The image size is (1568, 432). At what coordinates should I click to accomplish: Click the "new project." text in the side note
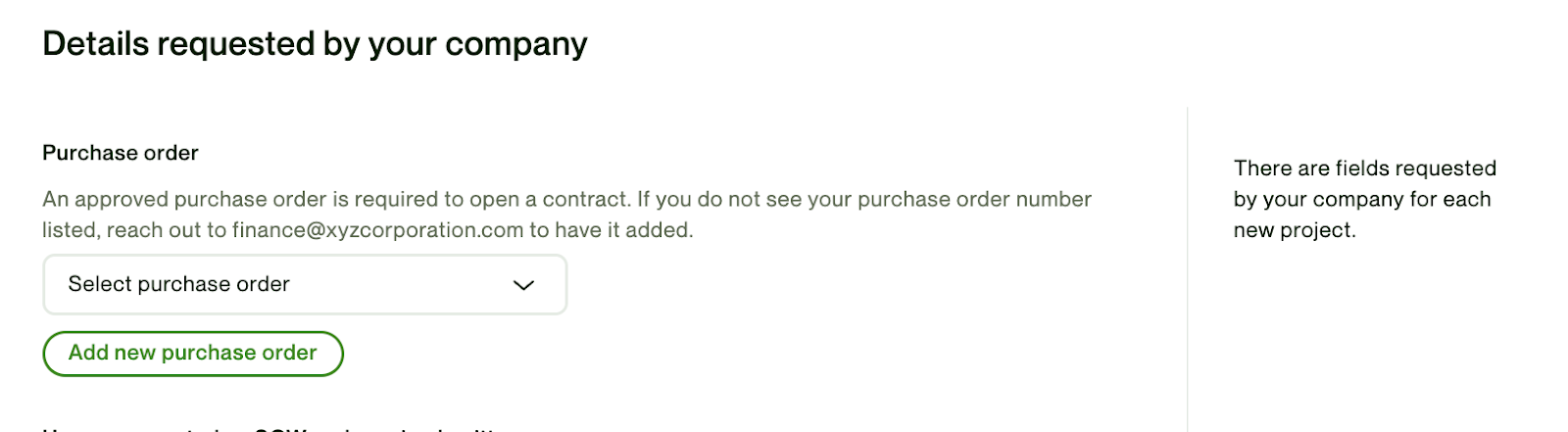1294,231
